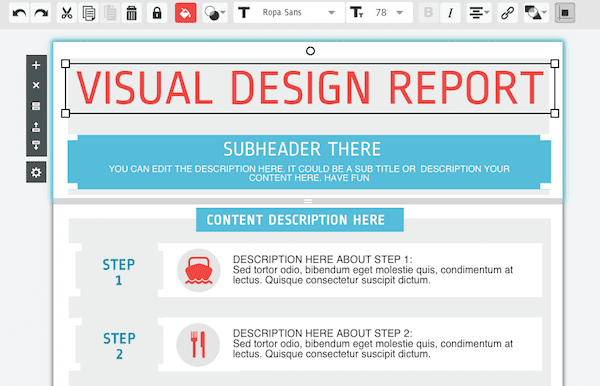This screenshot has height=386, width=600.
Task: Open block settings gear icon
Action: point(36,173)
